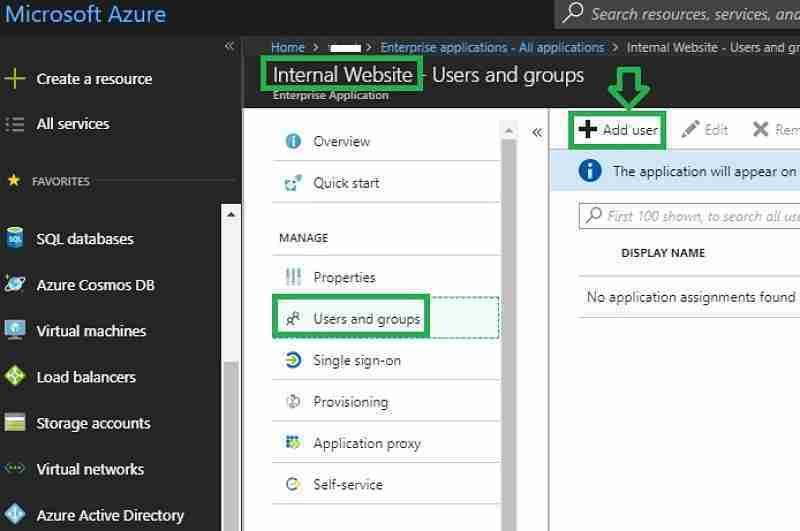
Task: Click the Quick start icon
Action: click(293, 183)
